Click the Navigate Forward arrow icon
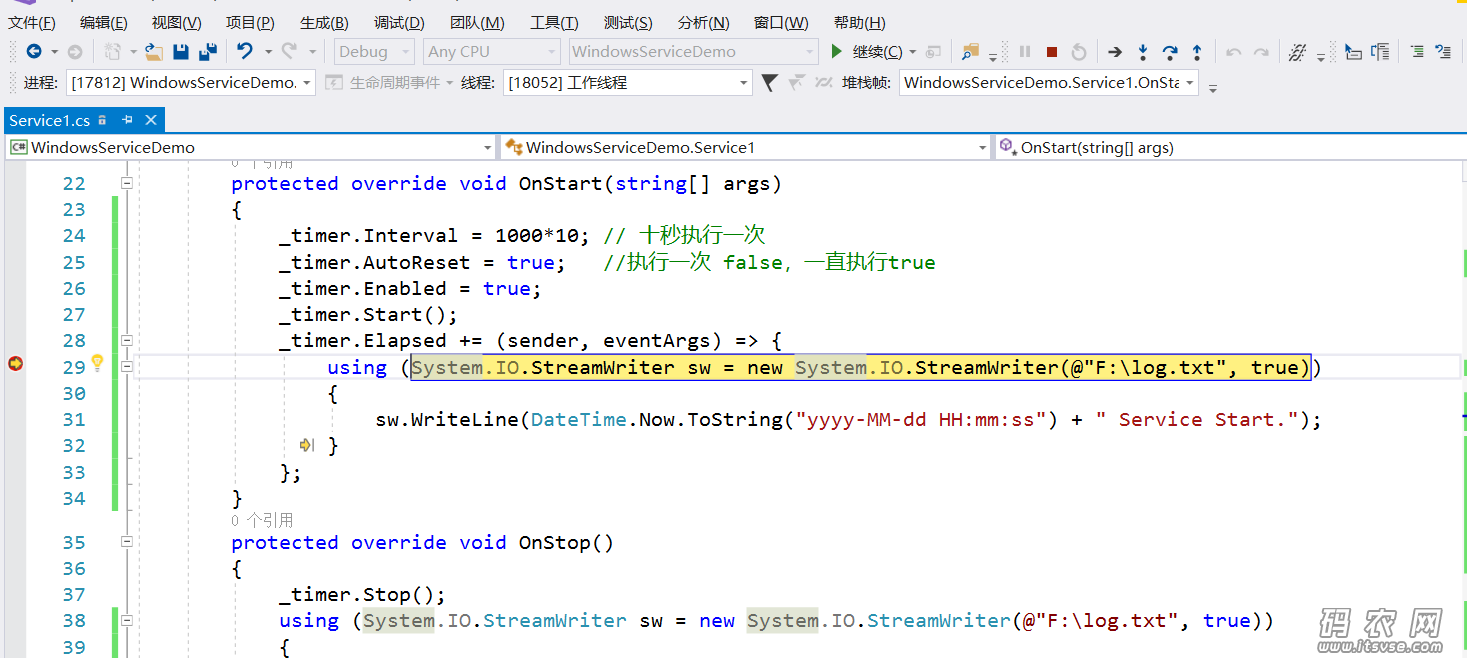Screen dimensions: 1467x658 (x=74, y=51)
